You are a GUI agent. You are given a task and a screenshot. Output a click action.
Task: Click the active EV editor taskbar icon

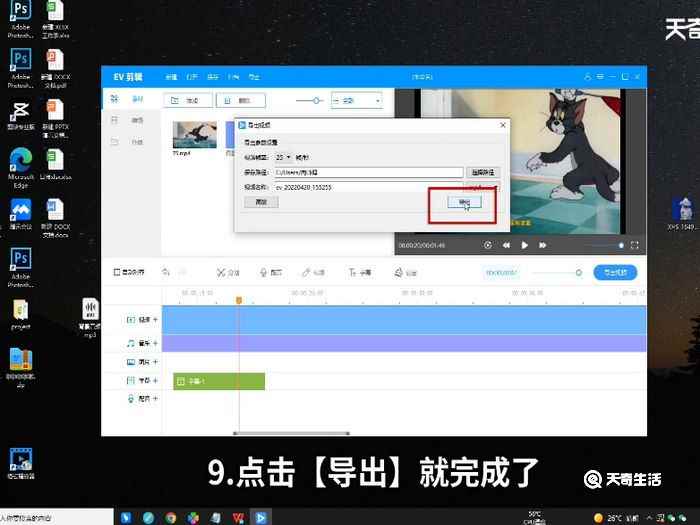pos(261,517)
